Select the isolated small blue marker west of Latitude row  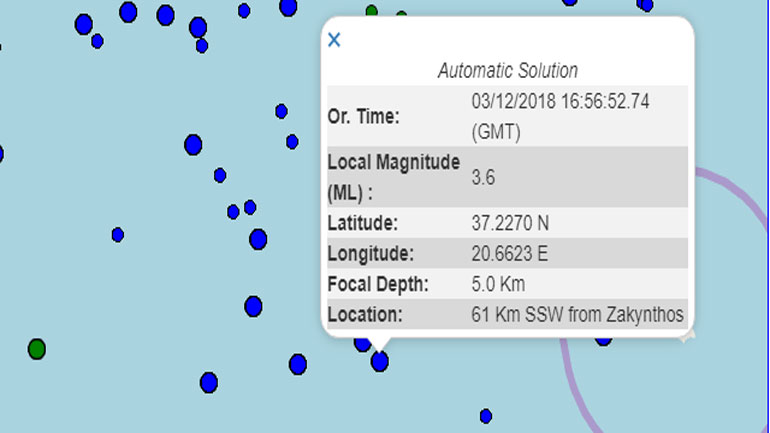pos(118,235)
